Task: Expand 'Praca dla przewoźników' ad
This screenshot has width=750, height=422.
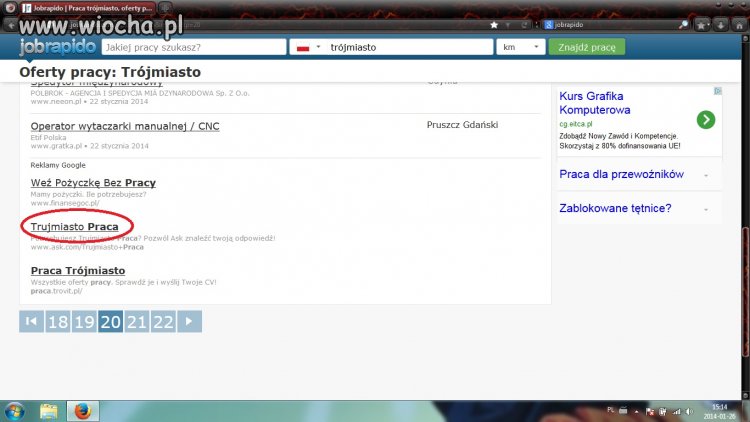Action: [706, 175]
